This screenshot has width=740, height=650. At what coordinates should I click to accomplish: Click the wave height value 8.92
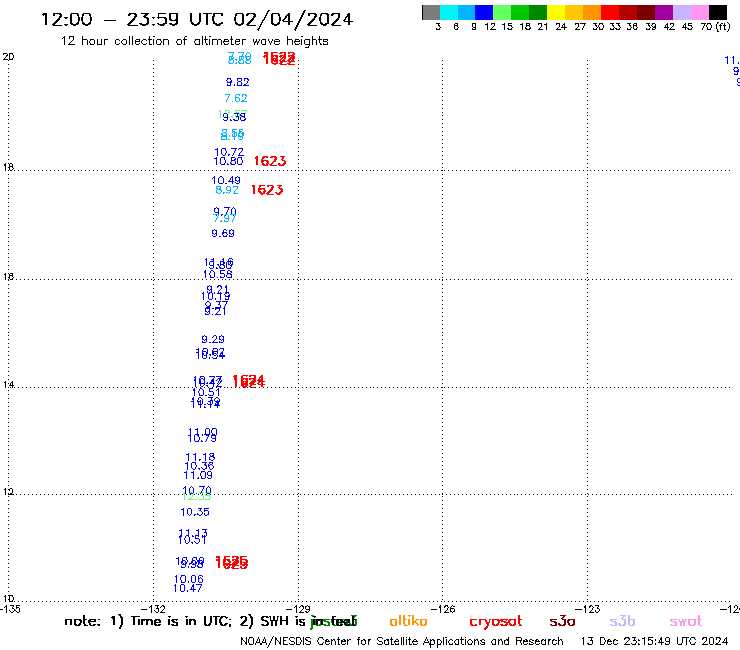tap(227, 190)
